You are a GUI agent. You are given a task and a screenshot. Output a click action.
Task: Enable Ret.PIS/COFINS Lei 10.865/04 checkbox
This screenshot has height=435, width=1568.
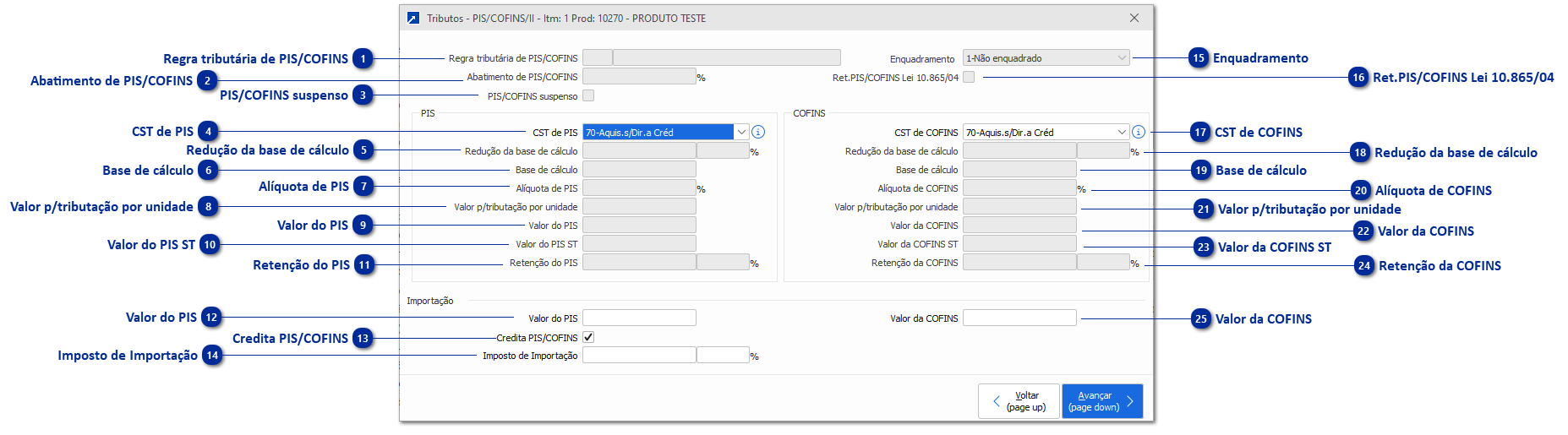[x=969, y=77]
